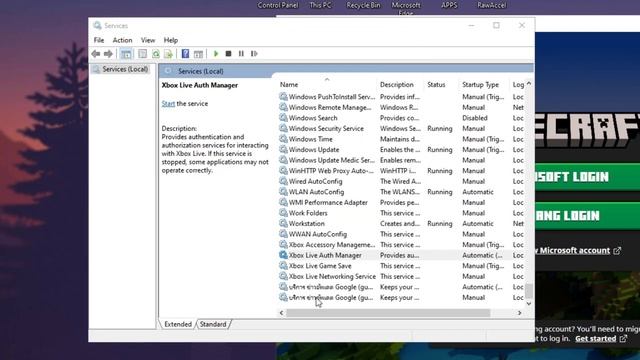Click Show/Hide Action Pane toolbar icon
The width and height of the screenshot is (640, 360).
[198, 53]
